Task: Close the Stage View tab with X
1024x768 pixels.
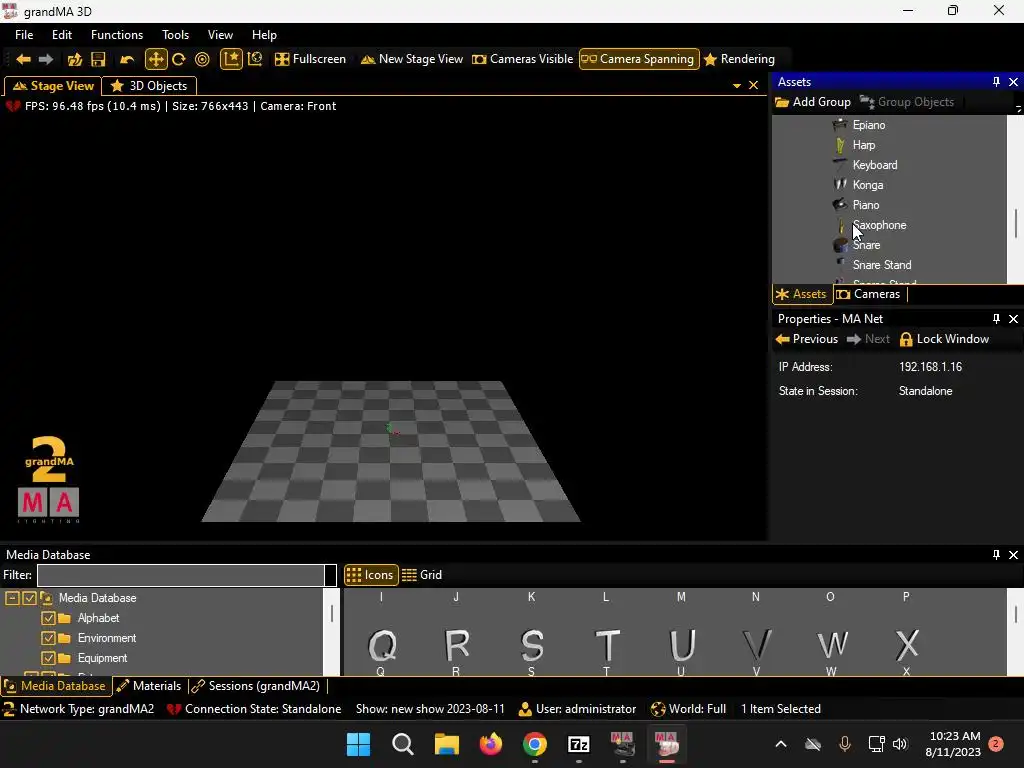Action: (753, 86)
